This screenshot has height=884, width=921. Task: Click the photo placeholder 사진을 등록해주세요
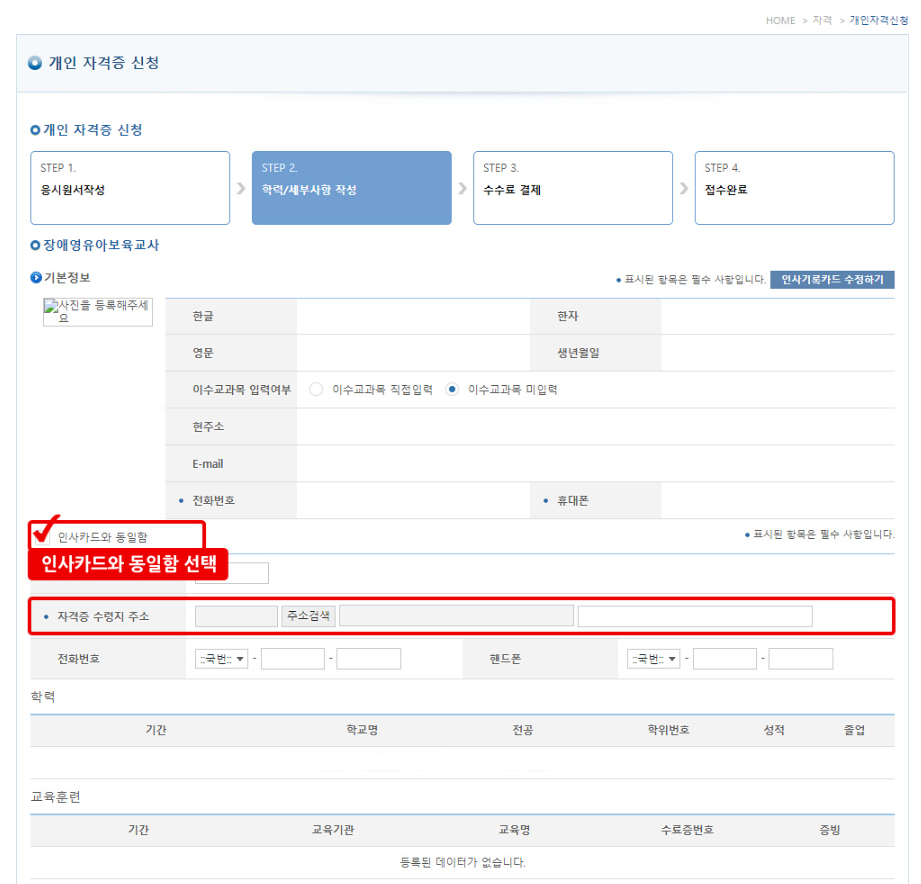(x=98, y=312)
